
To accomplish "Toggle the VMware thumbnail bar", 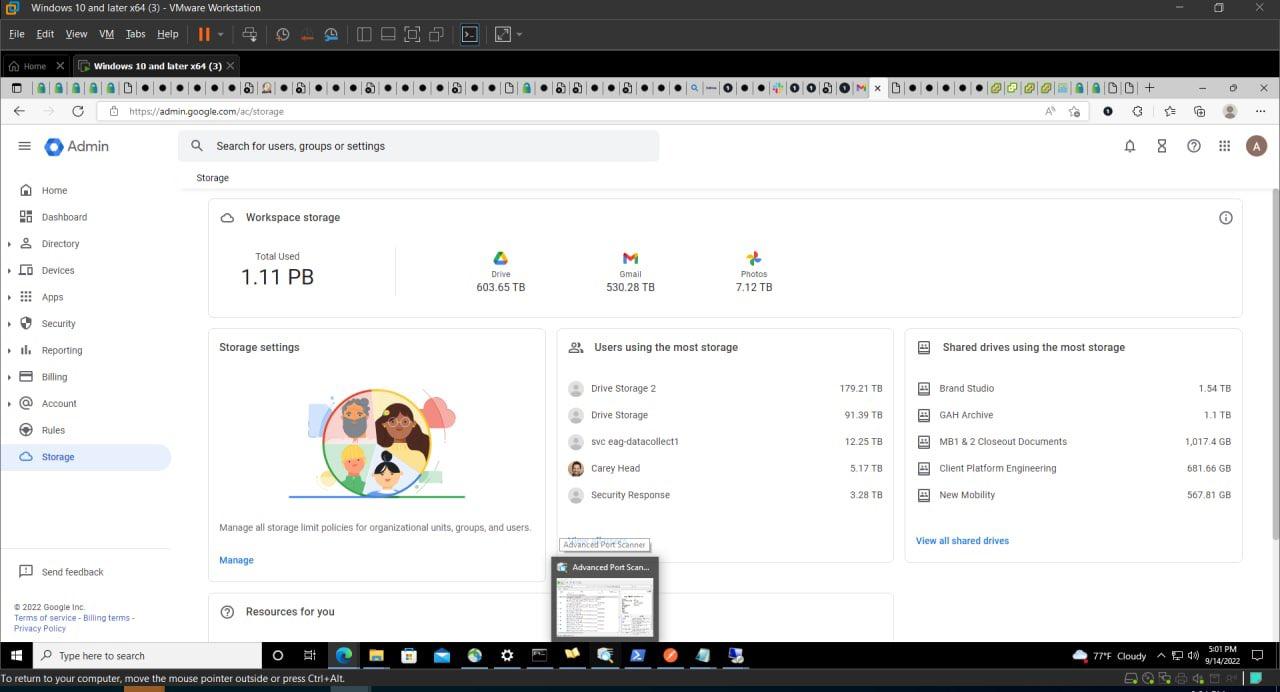I will [x=388, y=34].
